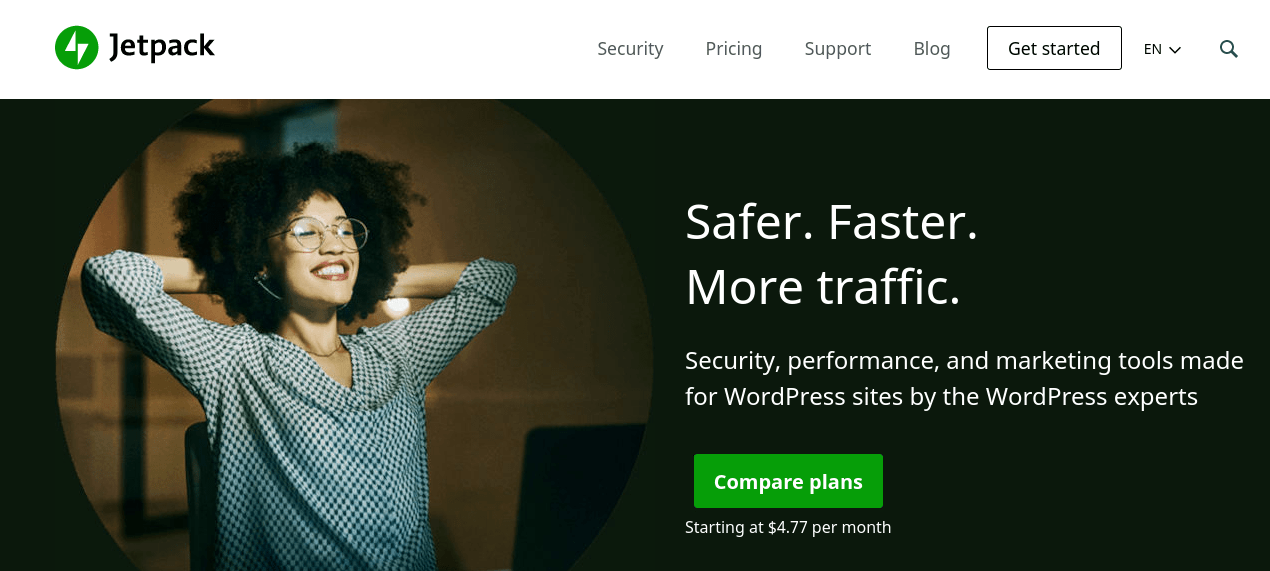Go to the Pricing page
The image size is (1270, 571).
(733, 48)
